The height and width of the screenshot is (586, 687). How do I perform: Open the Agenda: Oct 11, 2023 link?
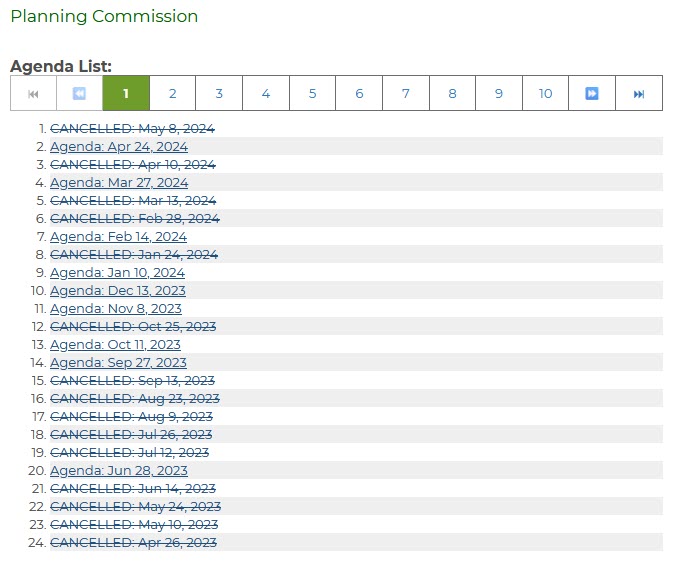[x=115, y=345]
